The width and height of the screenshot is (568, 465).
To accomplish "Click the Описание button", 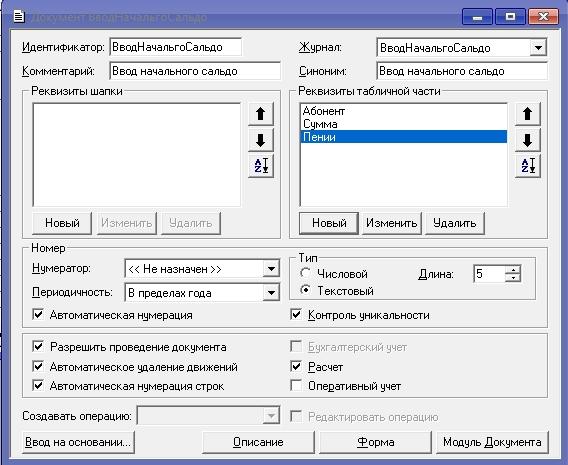I will click(x=258, y=442).
